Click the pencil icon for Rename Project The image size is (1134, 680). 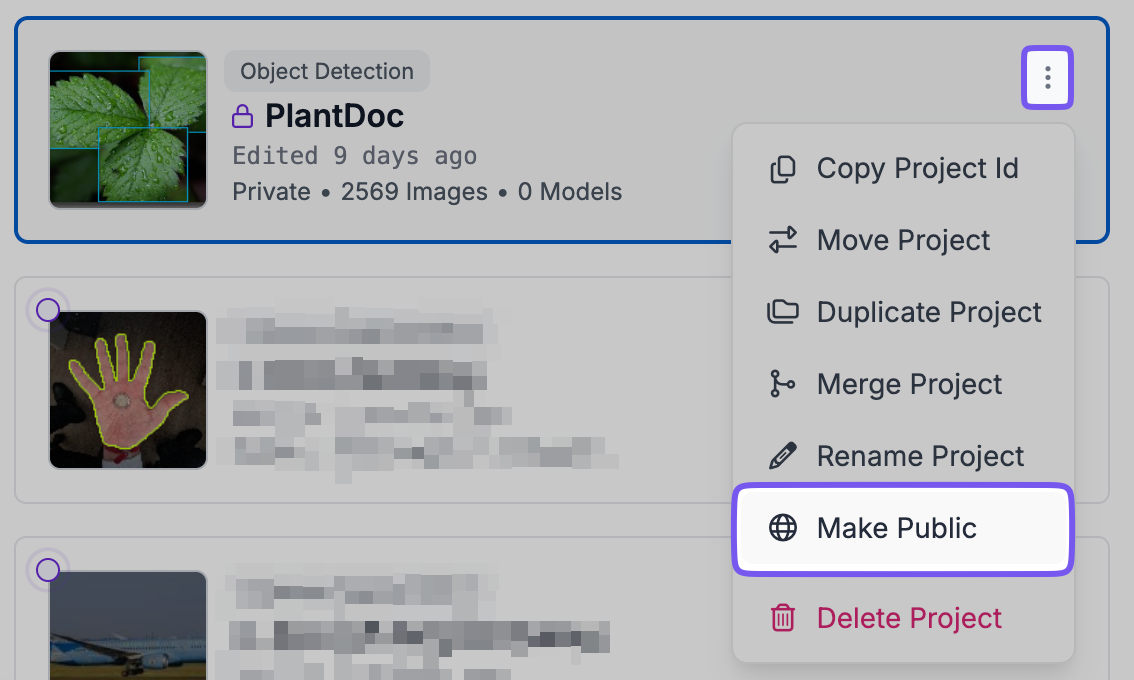pos(782,456)
